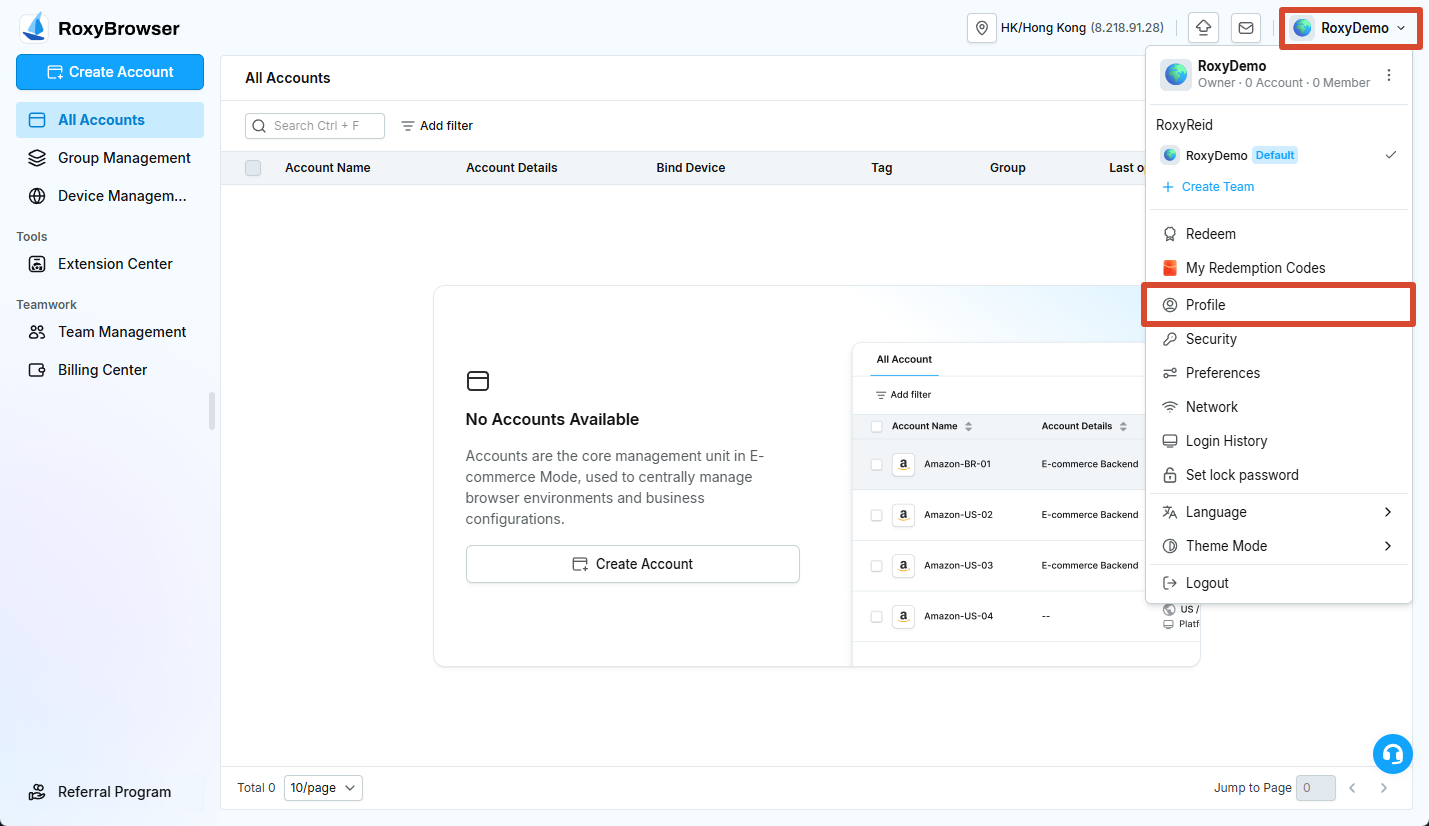Open Device Management from the sidebar

[x=110, y=196]
